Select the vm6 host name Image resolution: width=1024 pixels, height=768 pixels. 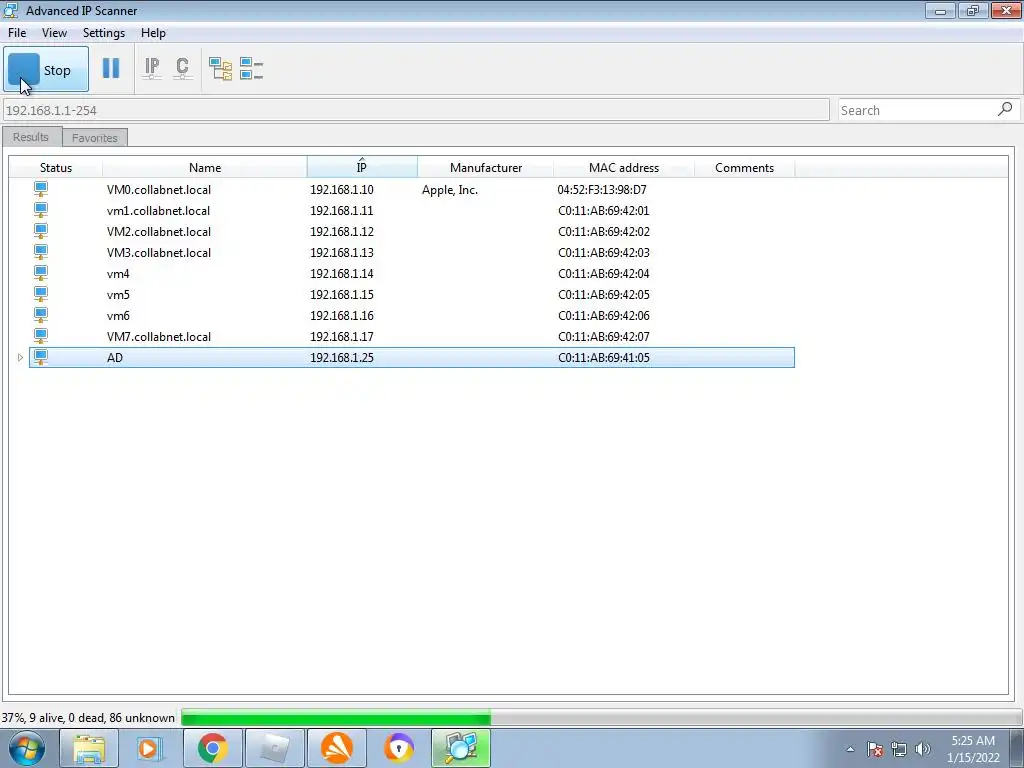118,315
